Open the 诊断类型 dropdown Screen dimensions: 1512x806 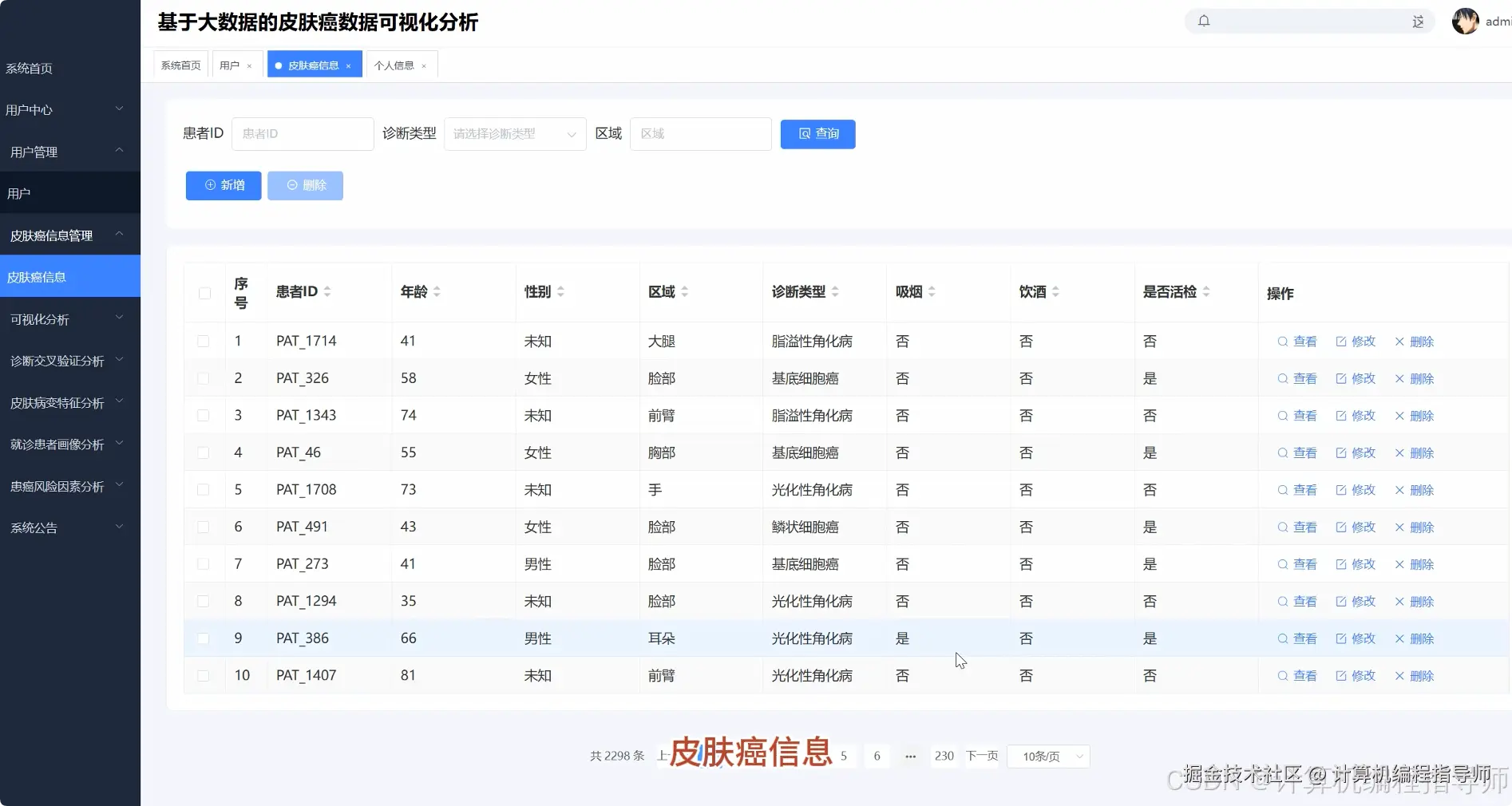click(514, 133)
